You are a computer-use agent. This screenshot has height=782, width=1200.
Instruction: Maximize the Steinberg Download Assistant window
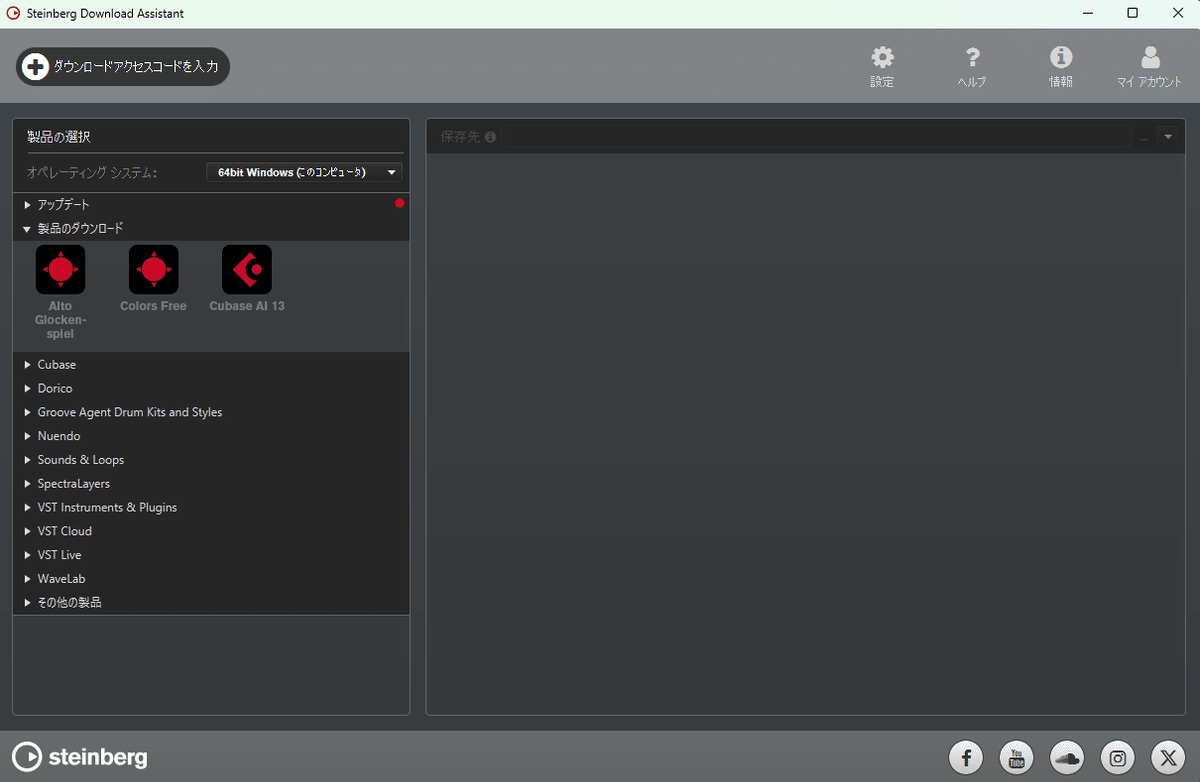pos(1133,13)
